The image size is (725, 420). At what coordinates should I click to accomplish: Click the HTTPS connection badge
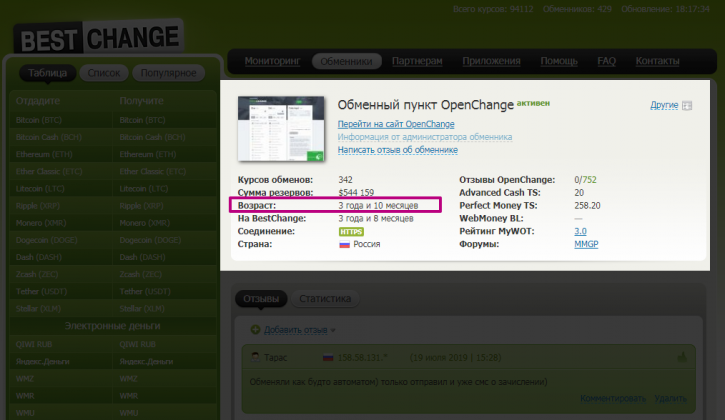click(351, 231)
